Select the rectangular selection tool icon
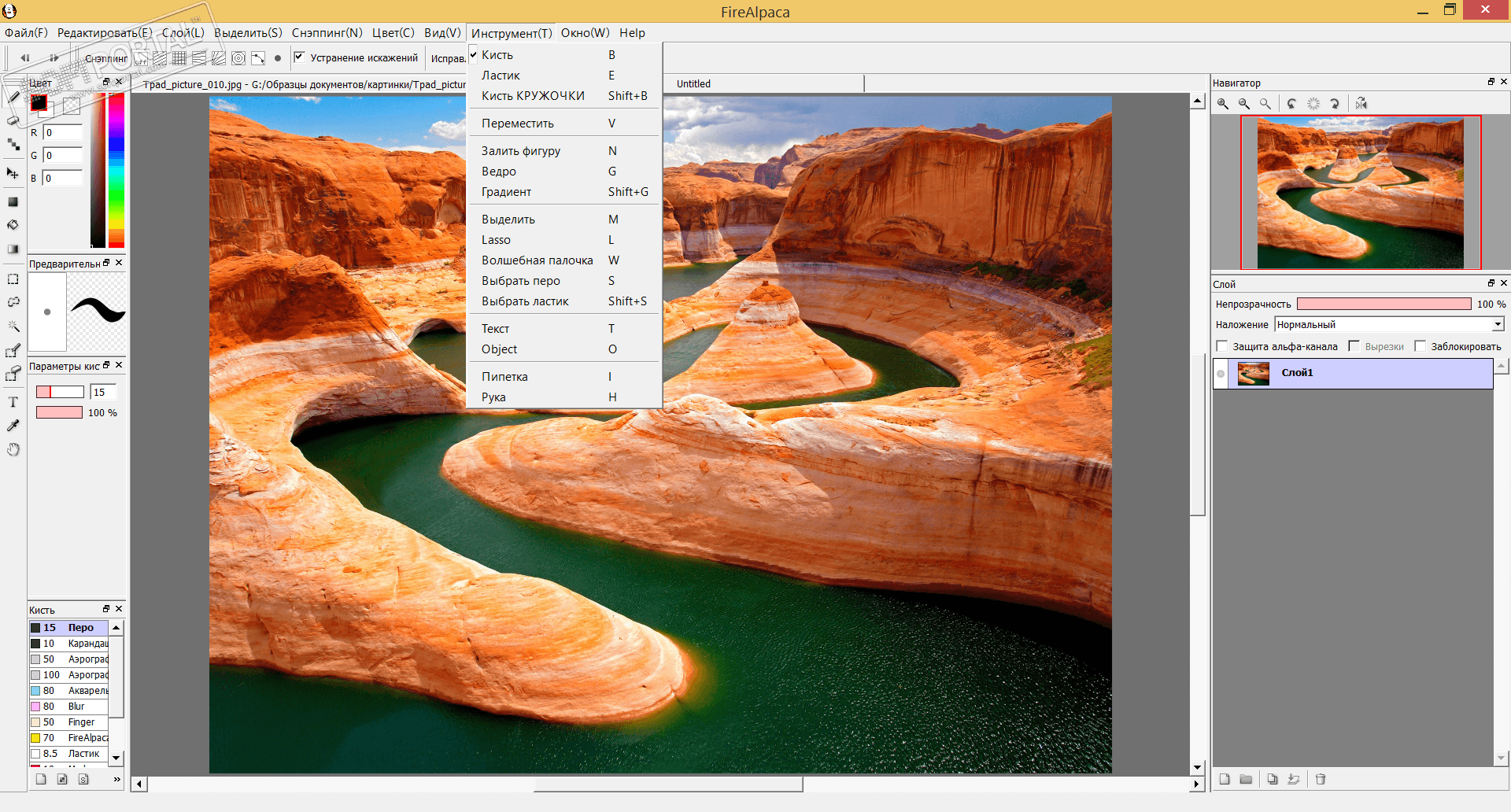This screenshot has width=1511, height=812. (x=13, y=279)
